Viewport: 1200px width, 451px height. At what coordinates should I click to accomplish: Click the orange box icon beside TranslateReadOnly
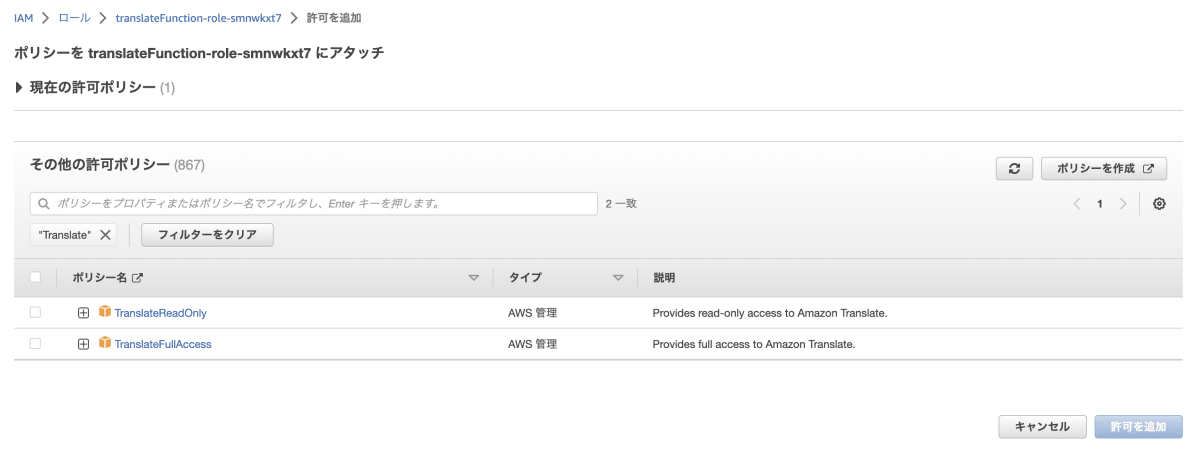point(105,312)
